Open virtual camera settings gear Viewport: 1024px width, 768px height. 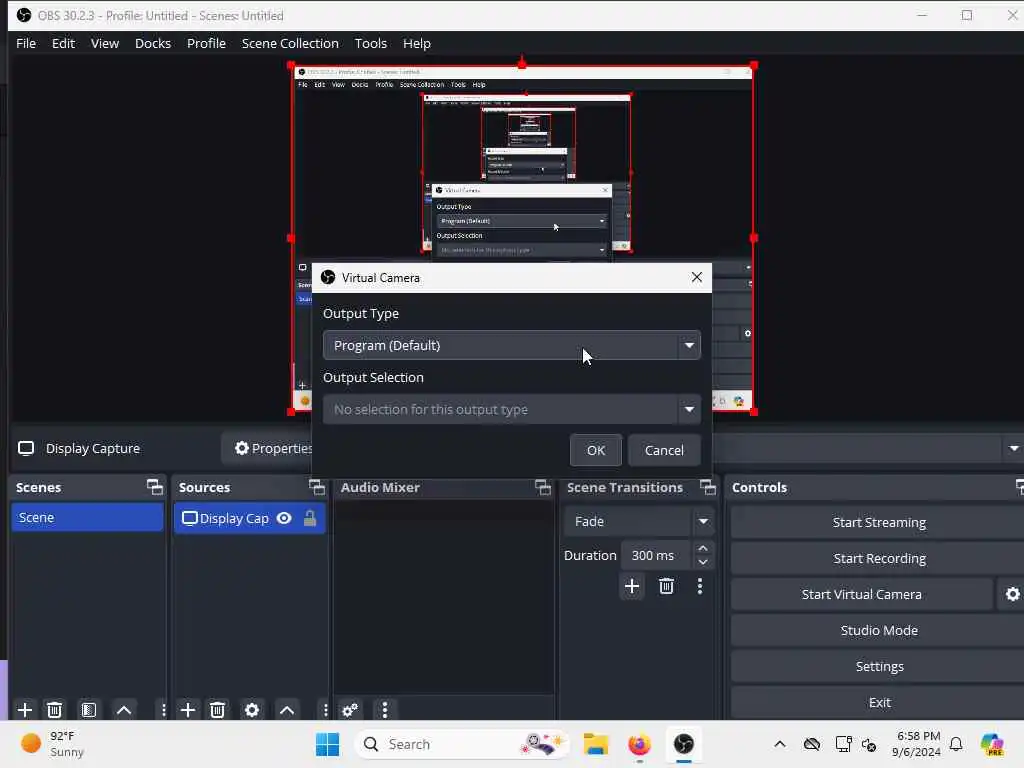pos(1012,594)
